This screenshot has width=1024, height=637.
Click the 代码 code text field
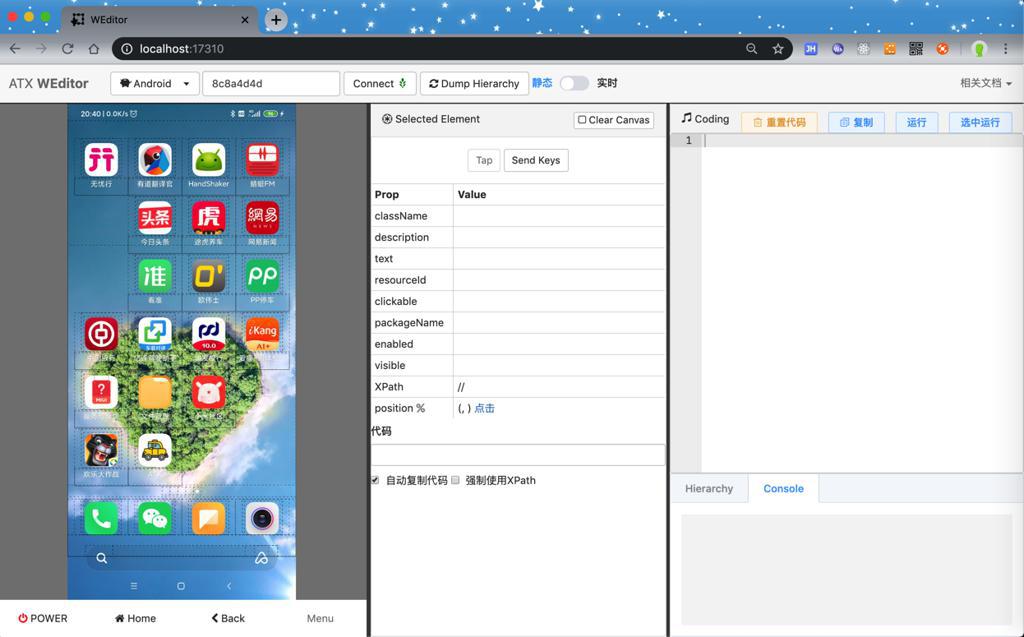pyautogui.click(x=518, y=455)
